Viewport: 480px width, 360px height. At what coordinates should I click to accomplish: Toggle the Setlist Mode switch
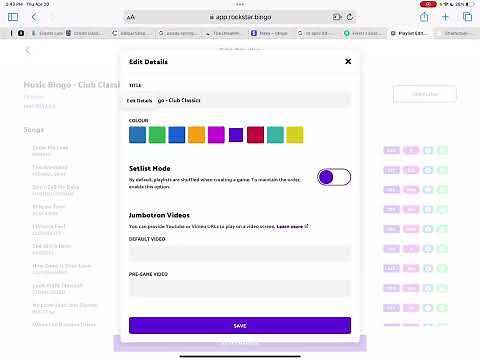click(334, 177)
